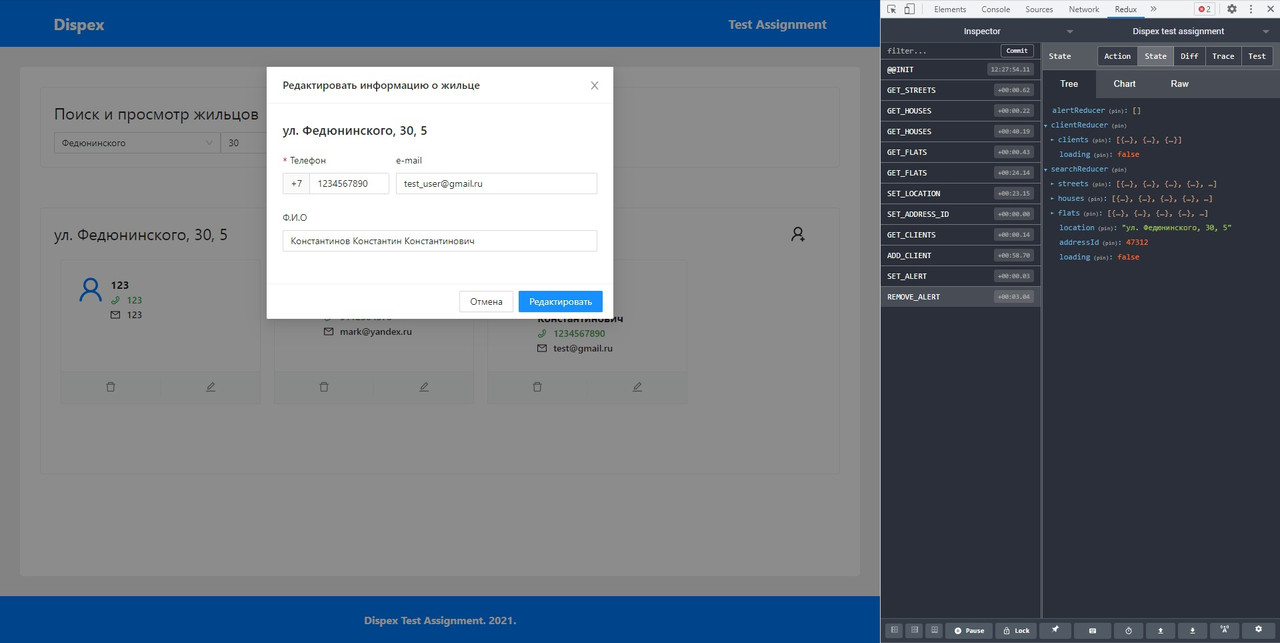Delete the test@gmail.ru resident card
Viewport: 1280px width, 643px height.
click(537, 387)
